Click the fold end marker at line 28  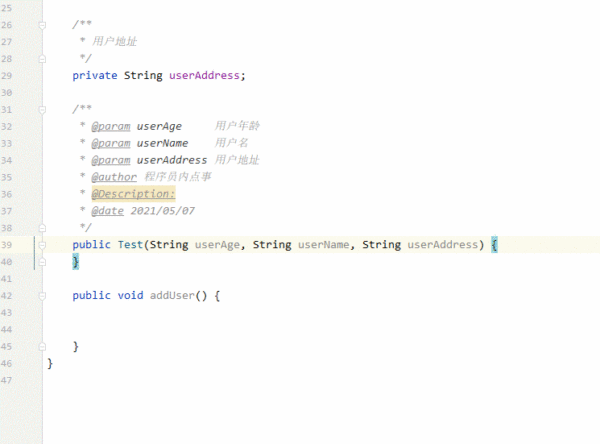pyautogui.click(x=42, y=58)
